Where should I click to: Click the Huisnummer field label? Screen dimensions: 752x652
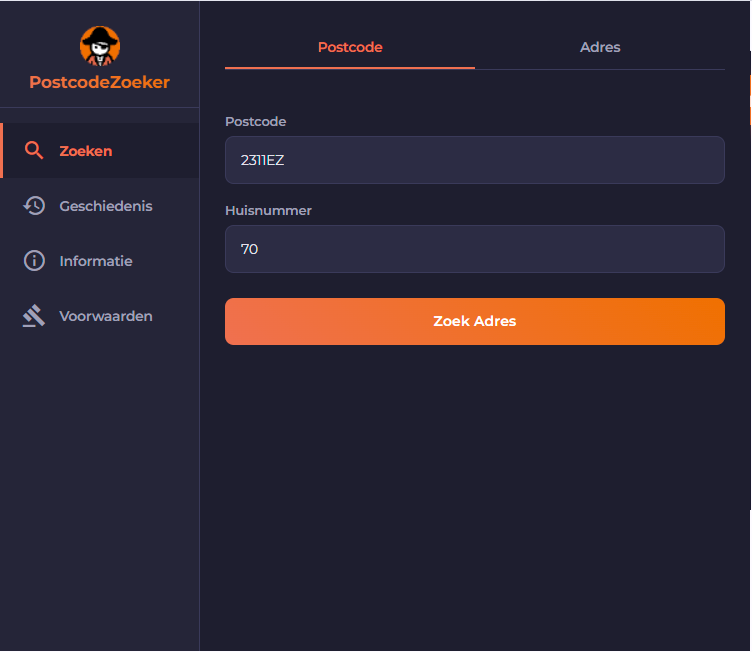click(x=268, y=211)
